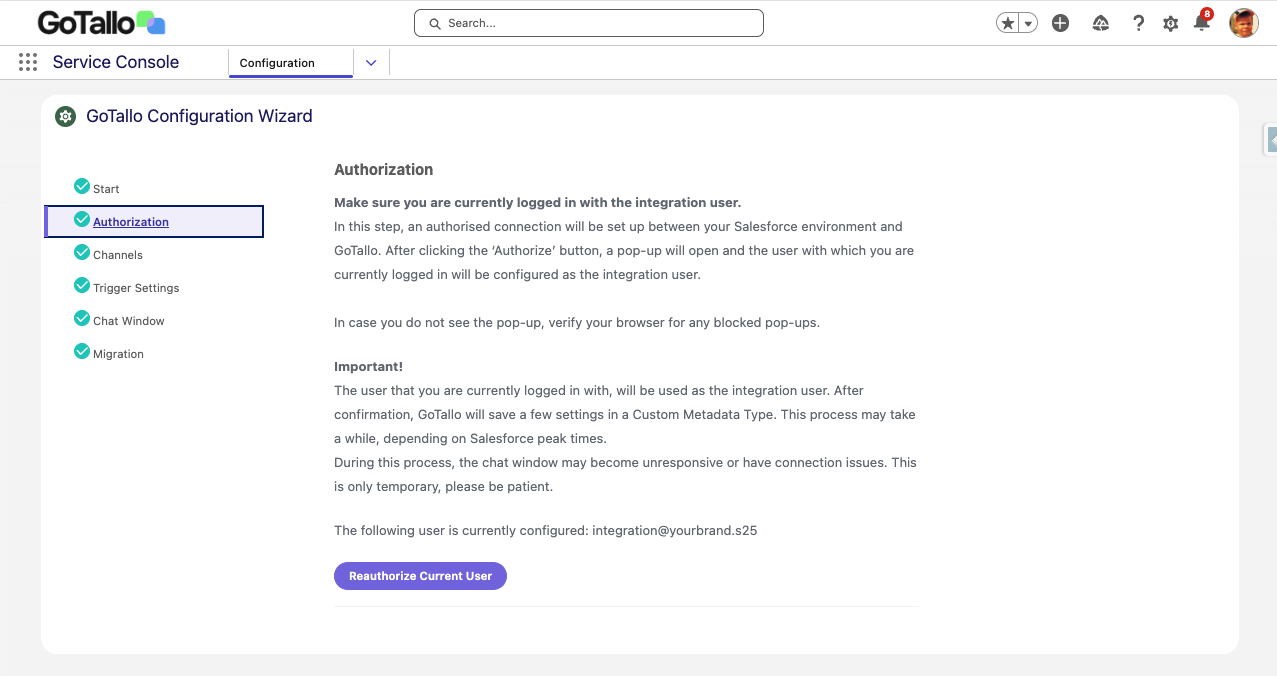Image resolution: width=1277 pixels, height=676 pixels.
Task: Open the Authorization wizard step
Action: [131, 222]
